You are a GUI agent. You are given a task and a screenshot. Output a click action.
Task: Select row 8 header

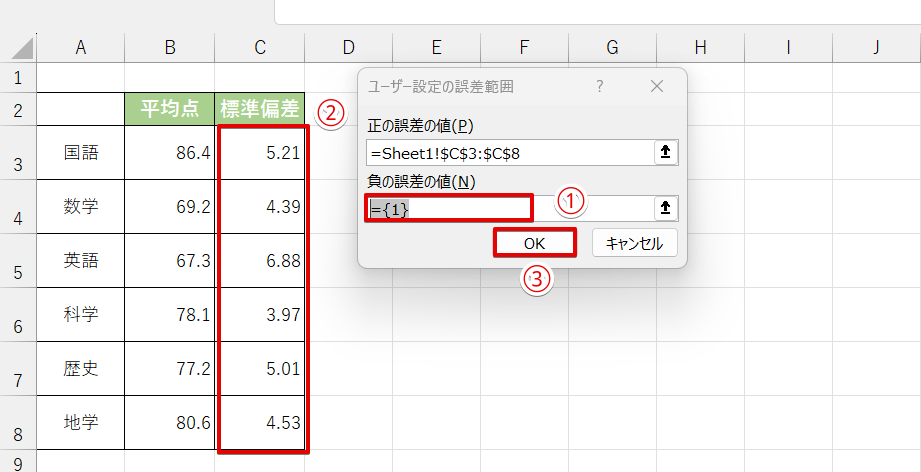point(18,423)
